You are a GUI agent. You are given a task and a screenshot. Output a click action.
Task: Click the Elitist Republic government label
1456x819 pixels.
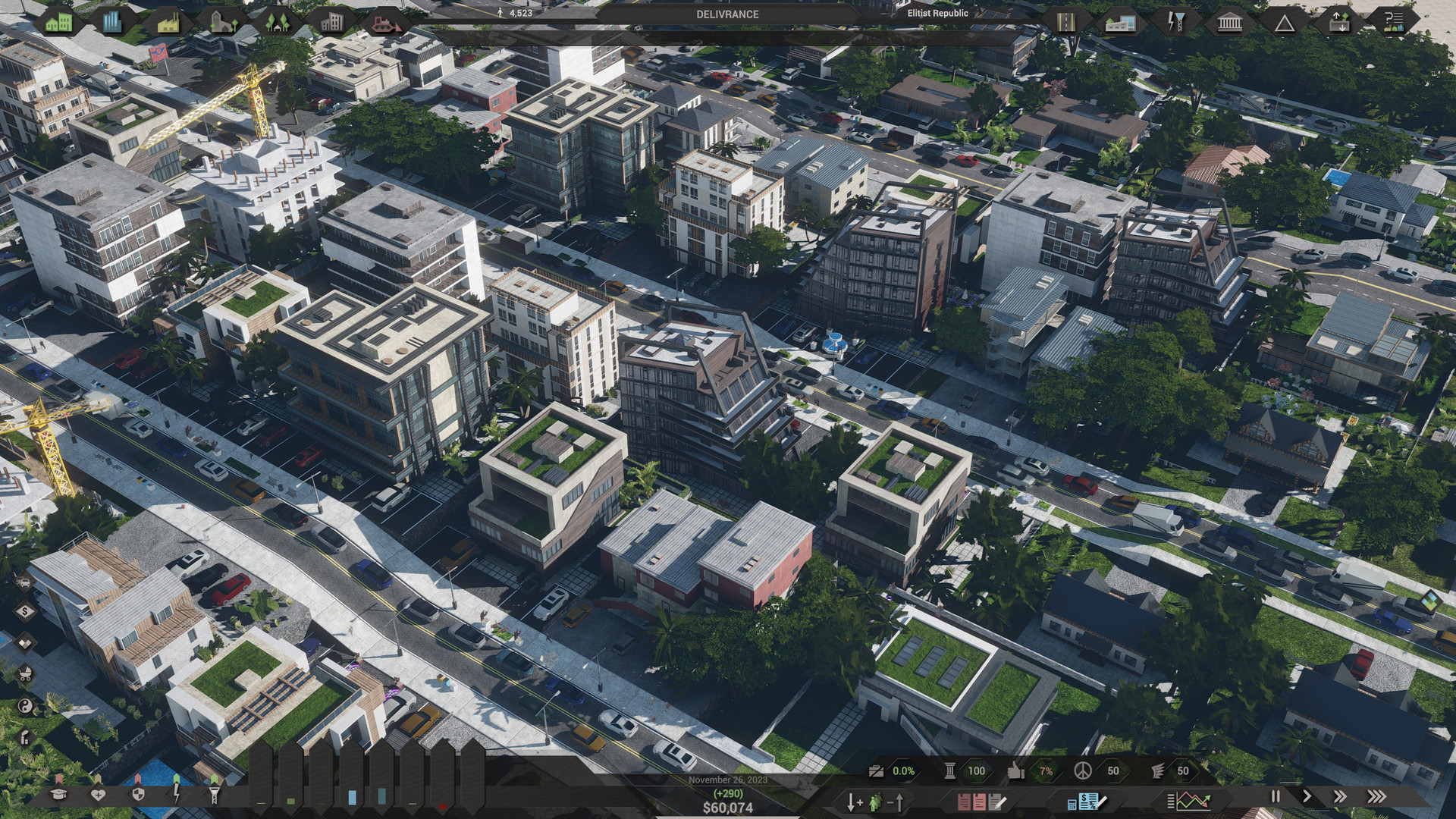937,13
